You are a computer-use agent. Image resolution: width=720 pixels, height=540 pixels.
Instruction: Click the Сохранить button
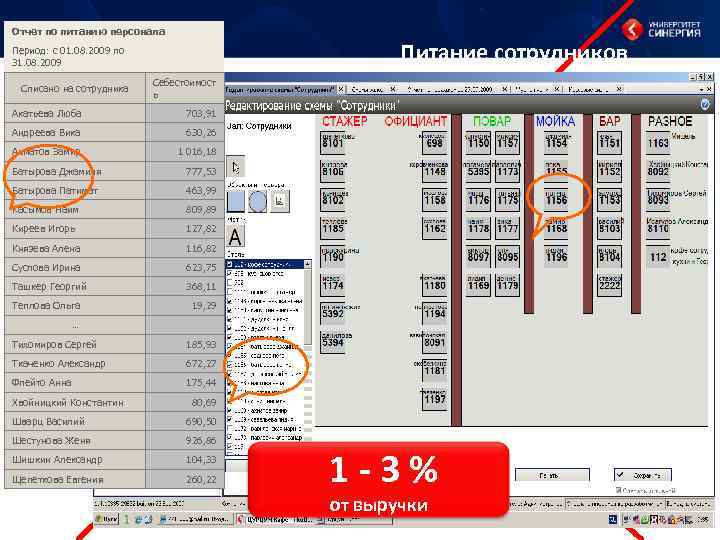coord(643,475)
